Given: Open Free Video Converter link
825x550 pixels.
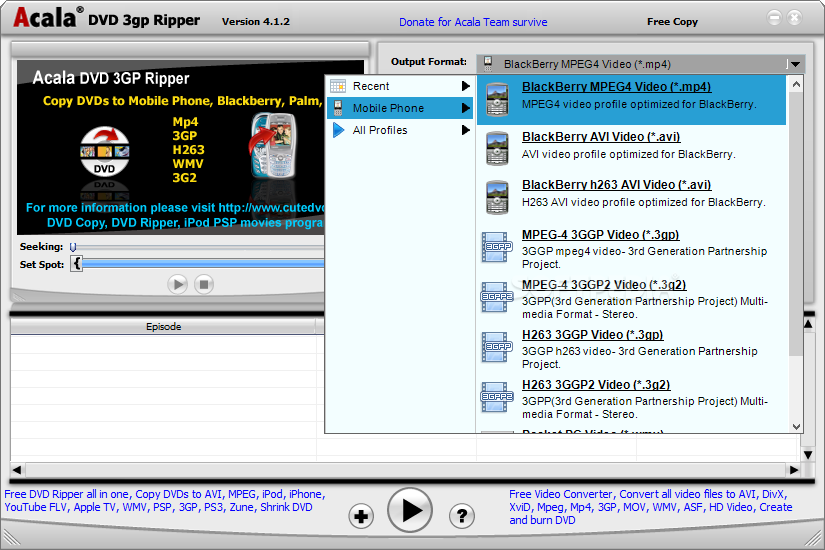Looking at the screenshot, I should (x=651, y=507).
